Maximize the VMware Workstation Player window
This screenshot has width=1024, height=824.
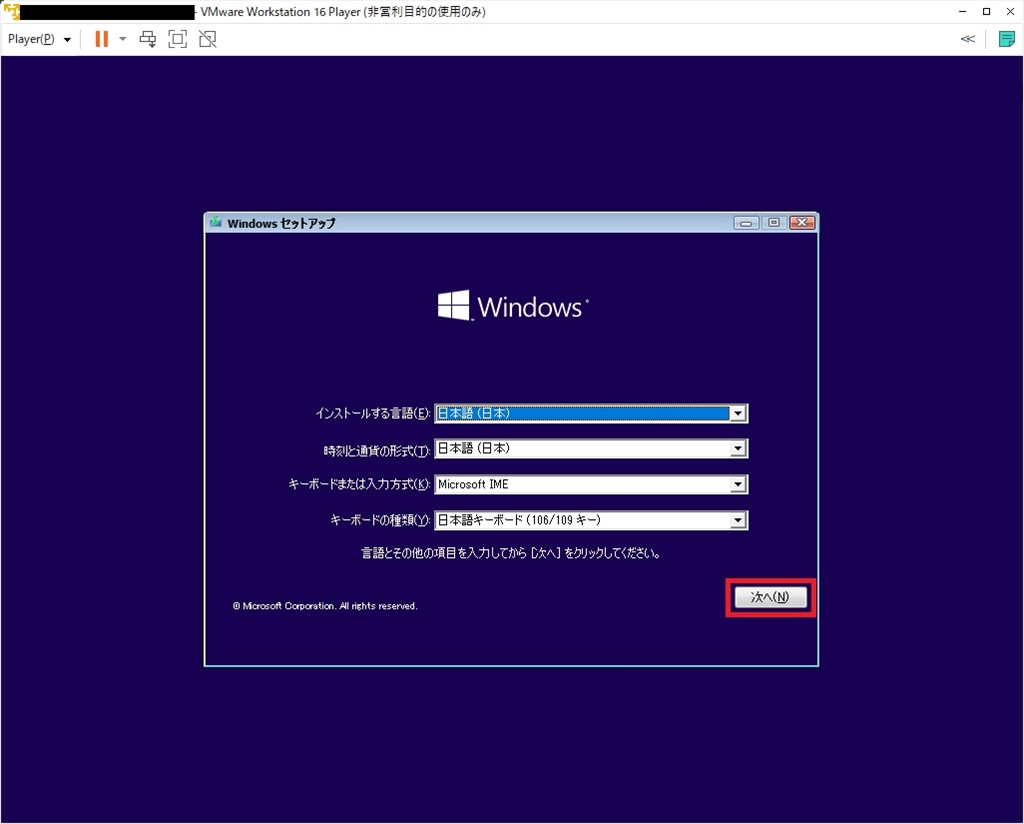coord(986,12)
